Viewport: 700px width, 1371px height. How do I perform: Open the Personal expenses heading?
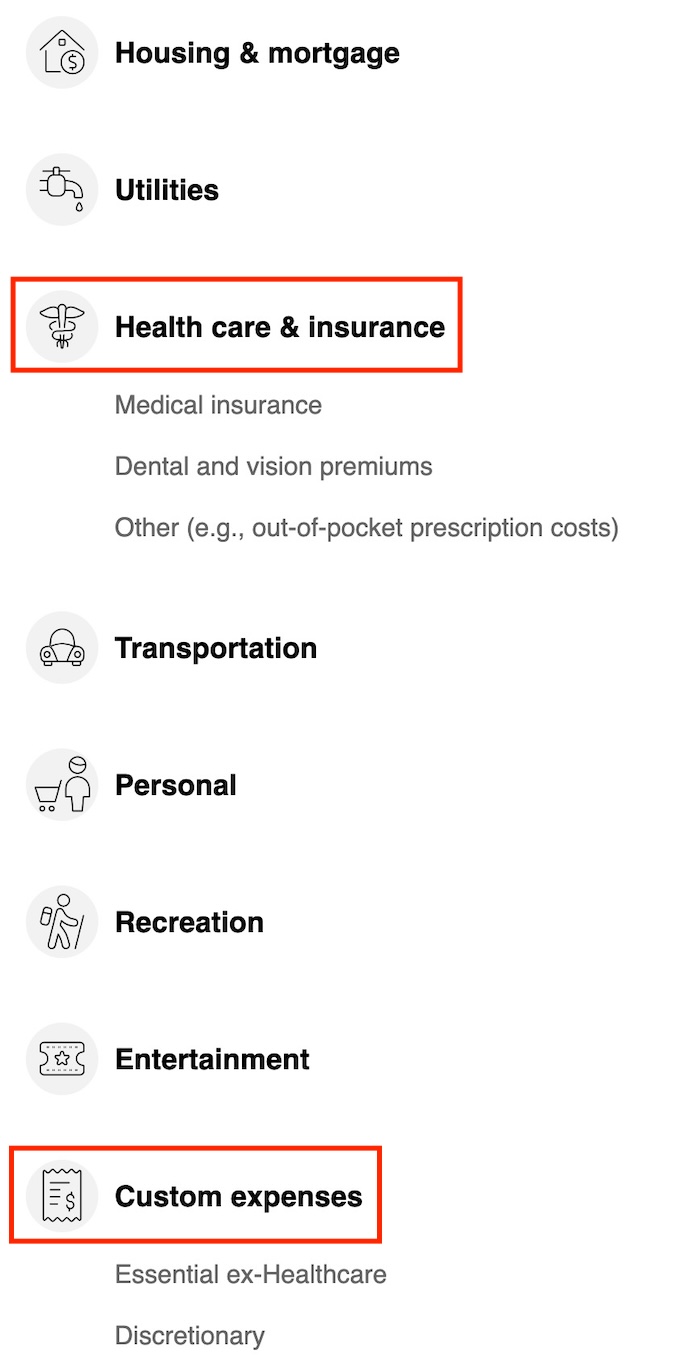tap(176, 785)
